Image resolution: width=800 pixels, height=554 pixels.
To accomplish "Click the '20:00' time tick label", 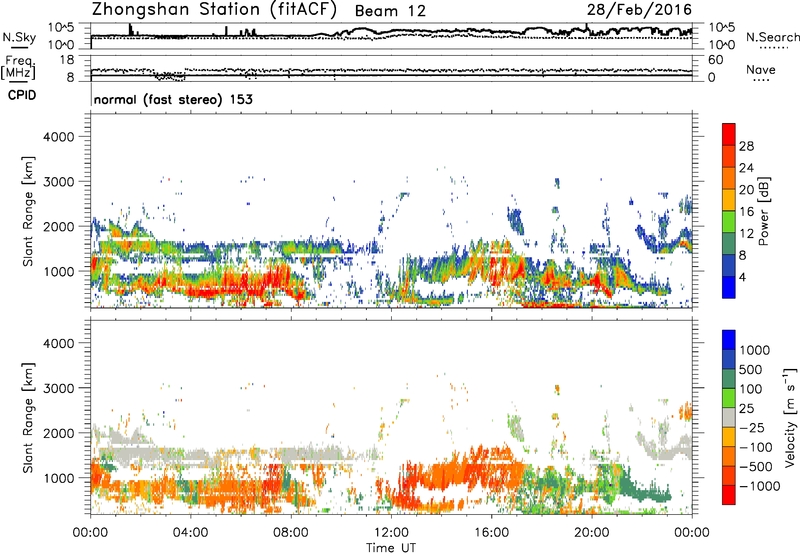I will click(x=592, y=533).
